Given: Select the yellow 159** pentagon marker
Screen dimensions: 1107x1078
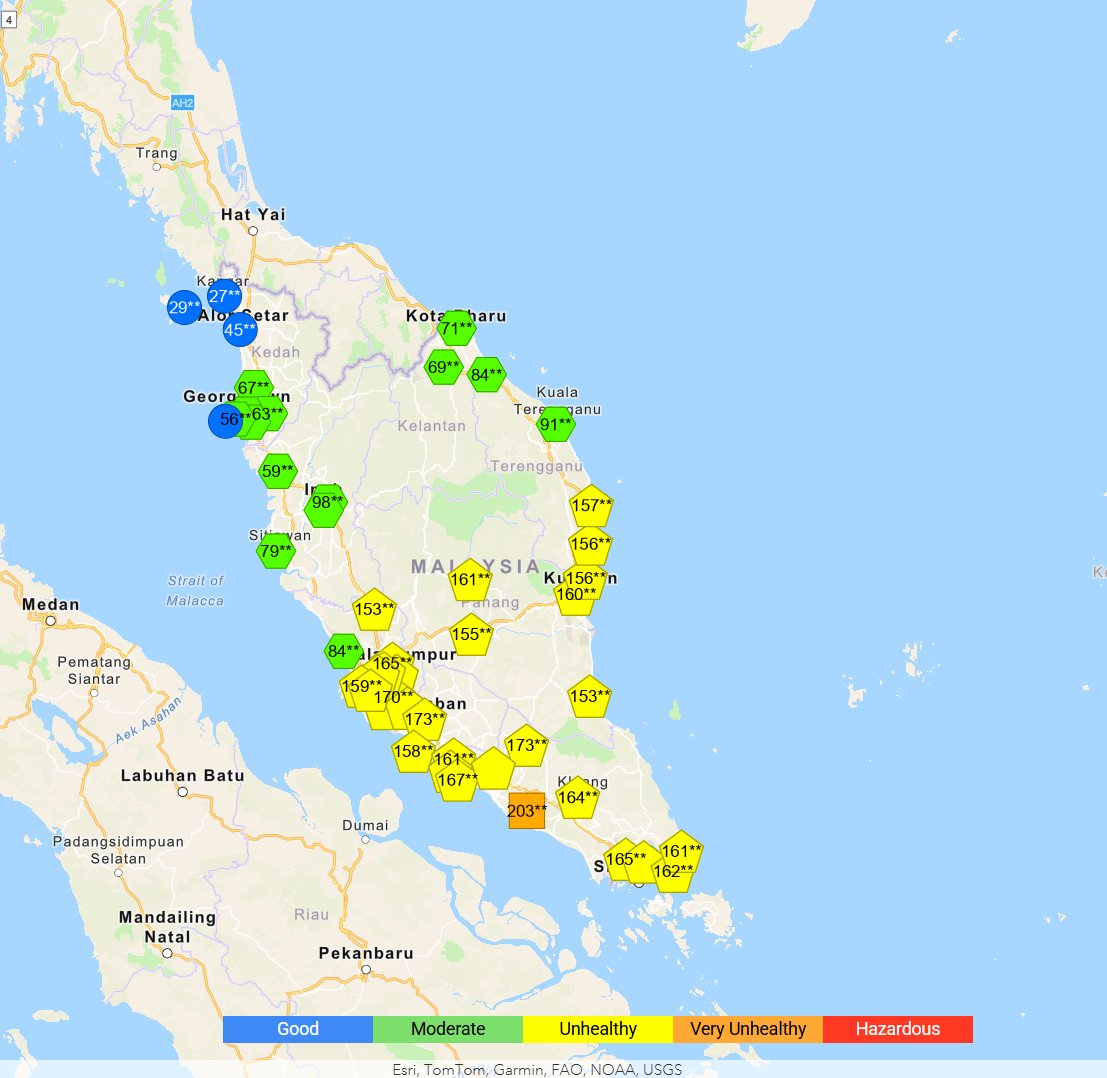Looking at the screenshot, I should [x=361, y=686].
